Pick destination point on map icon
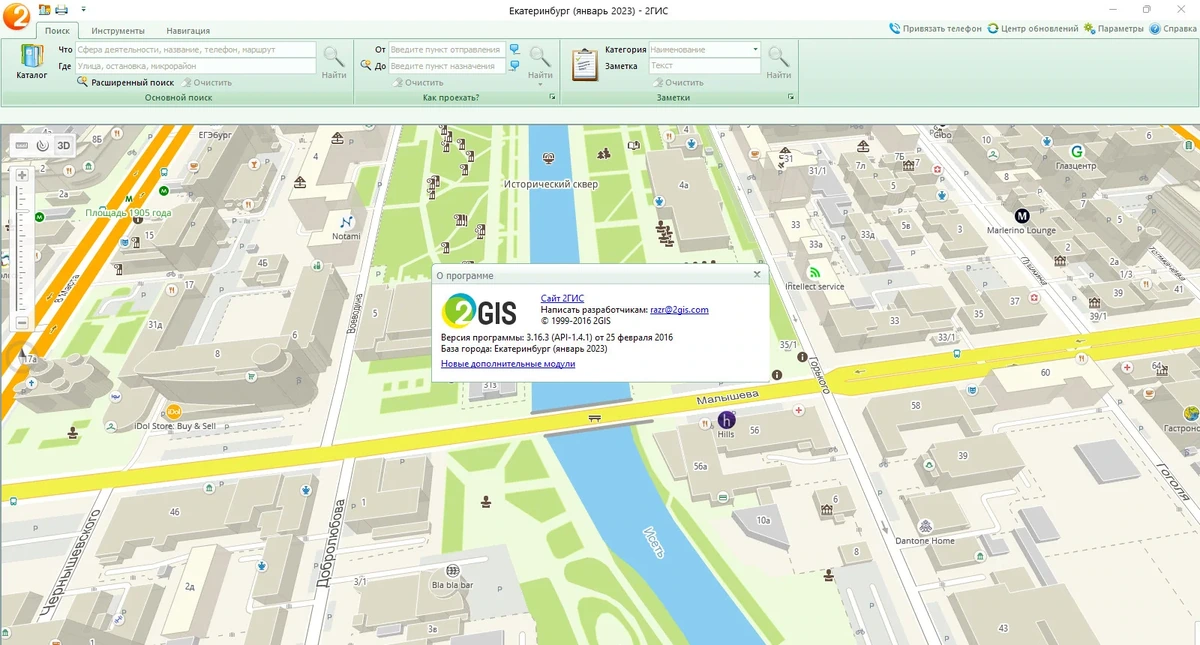This screenshot has width=1200, height=645. click(514, 66)
